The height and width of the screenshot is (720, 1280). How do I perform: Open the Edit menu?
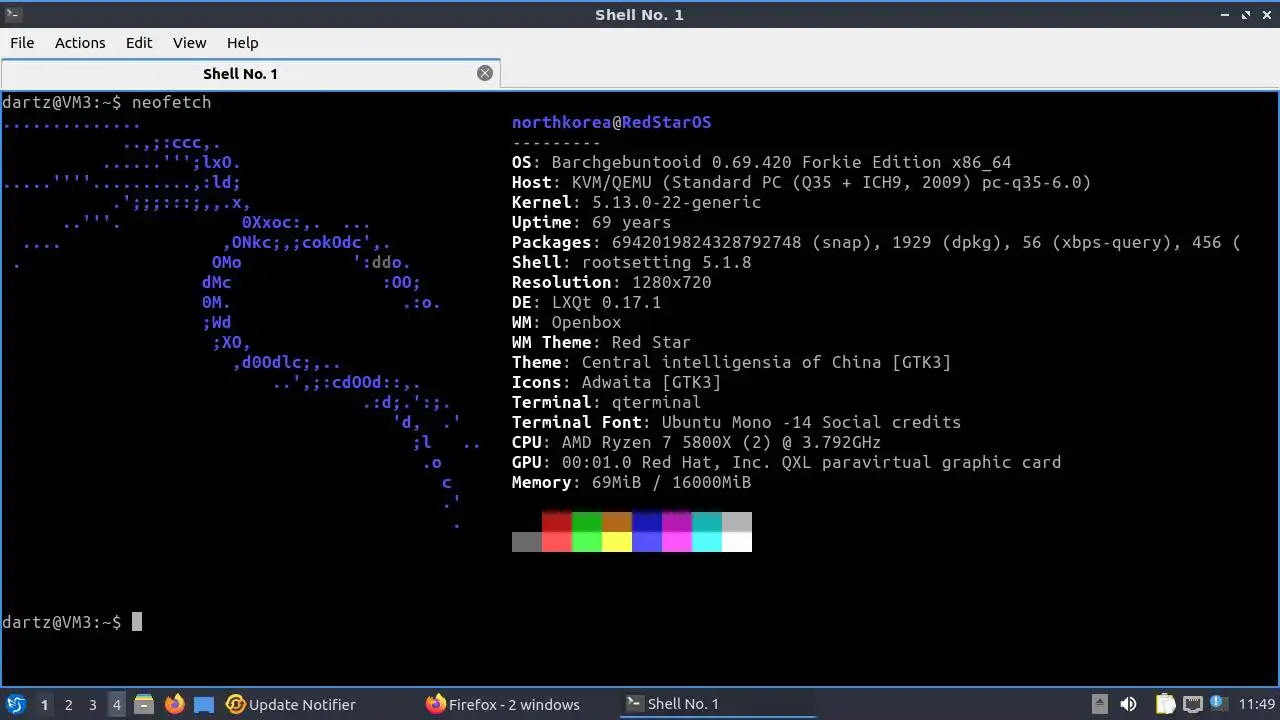pos(139,42)
